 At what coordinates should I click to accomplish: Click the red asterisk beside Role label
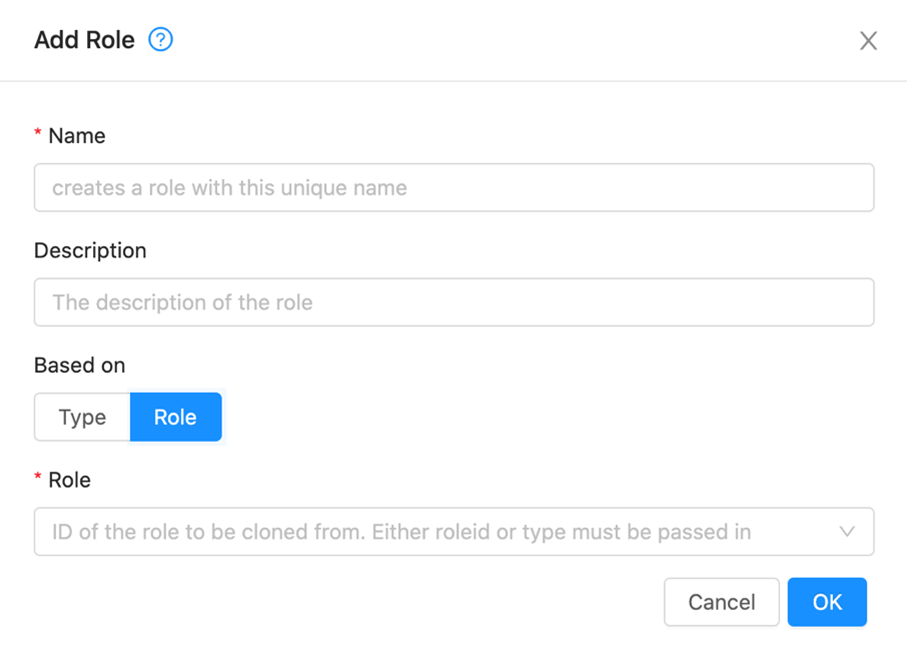pos(38,478)
